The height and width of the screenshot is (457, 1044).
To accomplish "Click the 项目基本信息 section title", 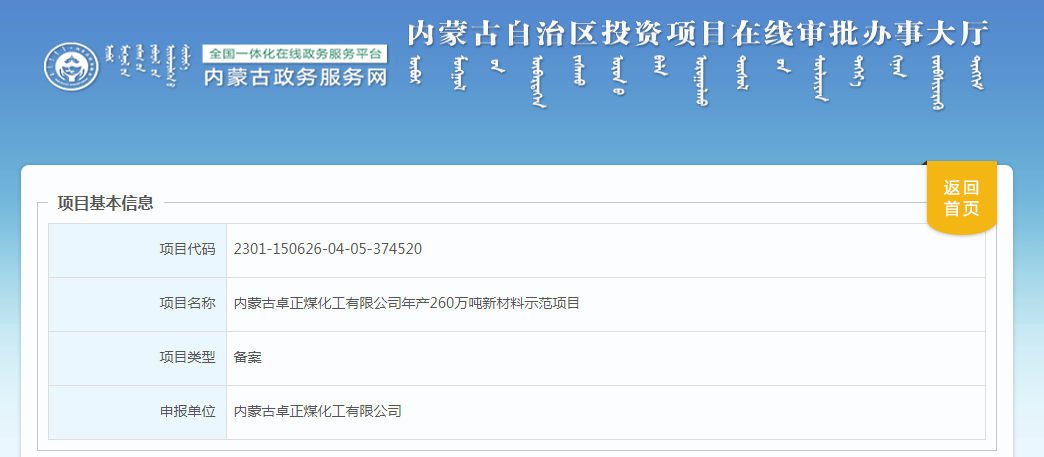I will coord(106,203).
